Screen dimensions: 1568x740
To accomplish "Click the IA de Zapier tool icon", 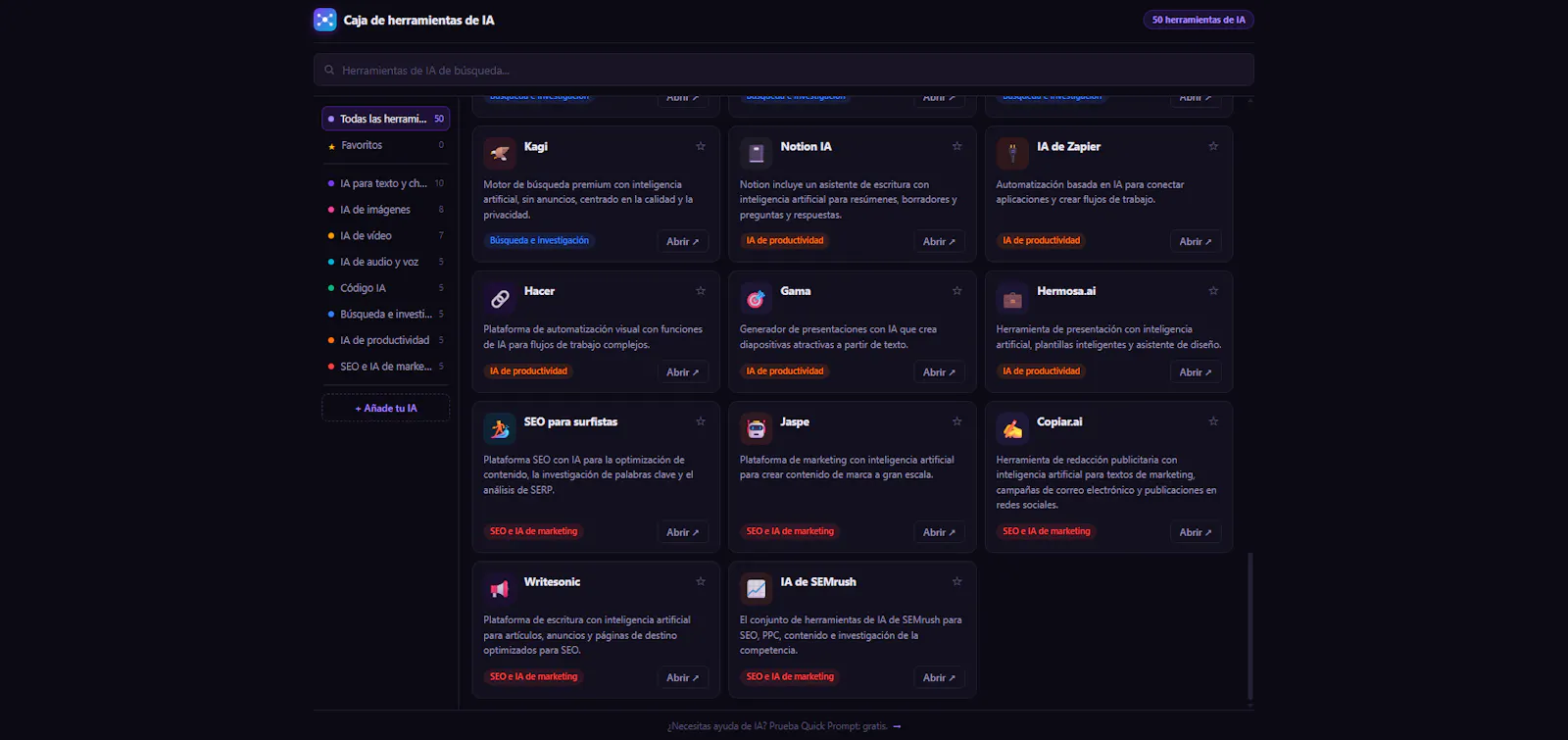I will coord(1012,153).
